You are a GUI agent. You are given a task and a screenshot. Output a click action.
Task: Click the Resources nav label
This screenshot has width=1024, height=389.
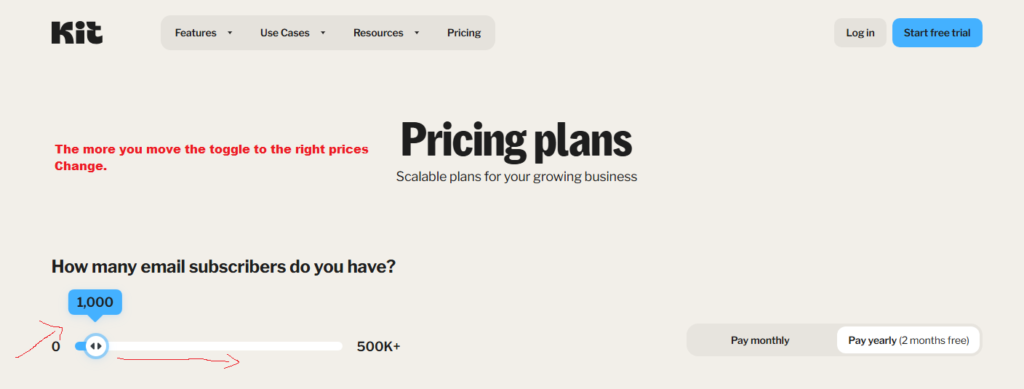[x=378, y=33]
